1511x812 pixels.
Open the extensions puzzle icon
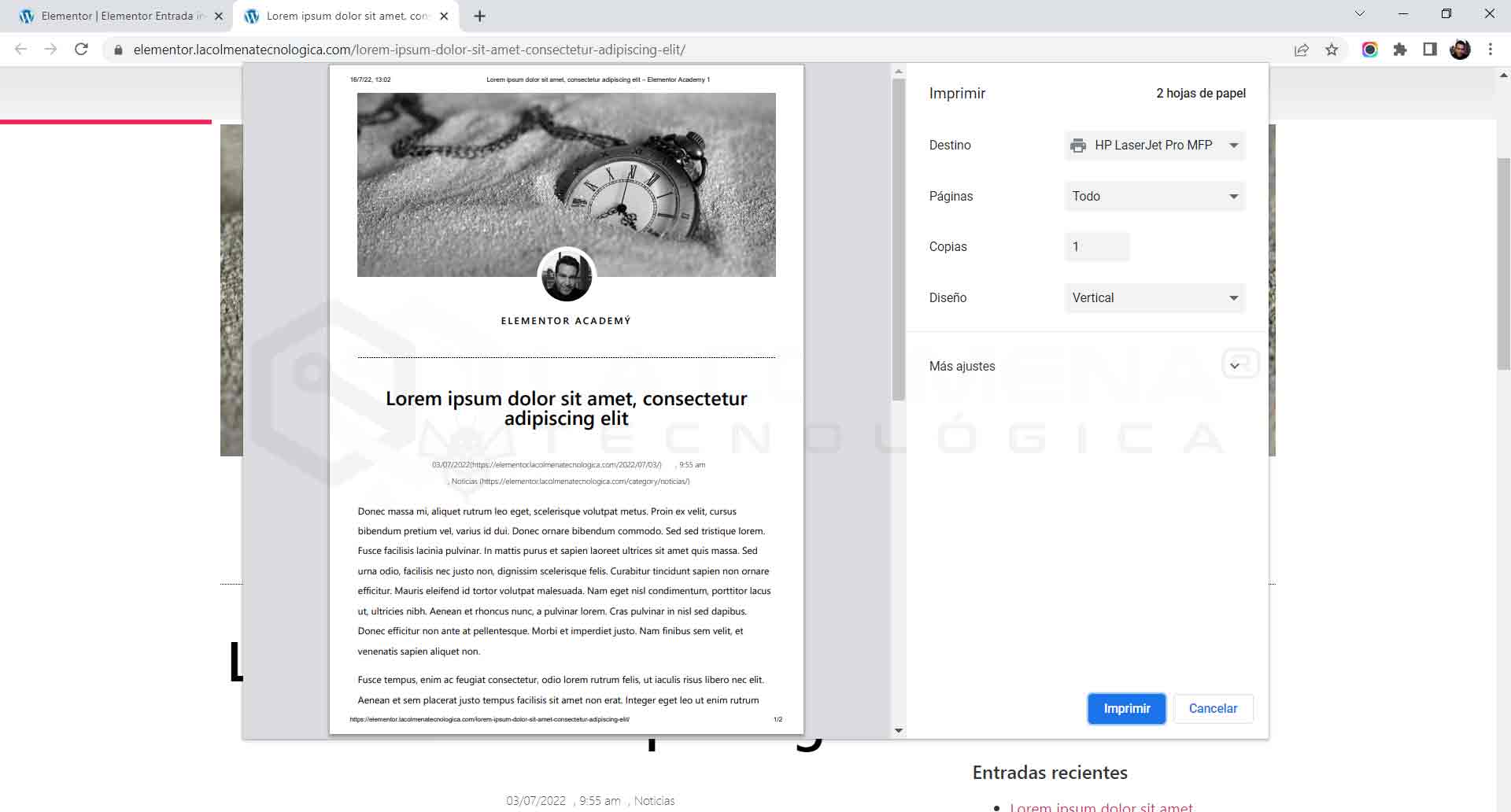click(1400, 49)
